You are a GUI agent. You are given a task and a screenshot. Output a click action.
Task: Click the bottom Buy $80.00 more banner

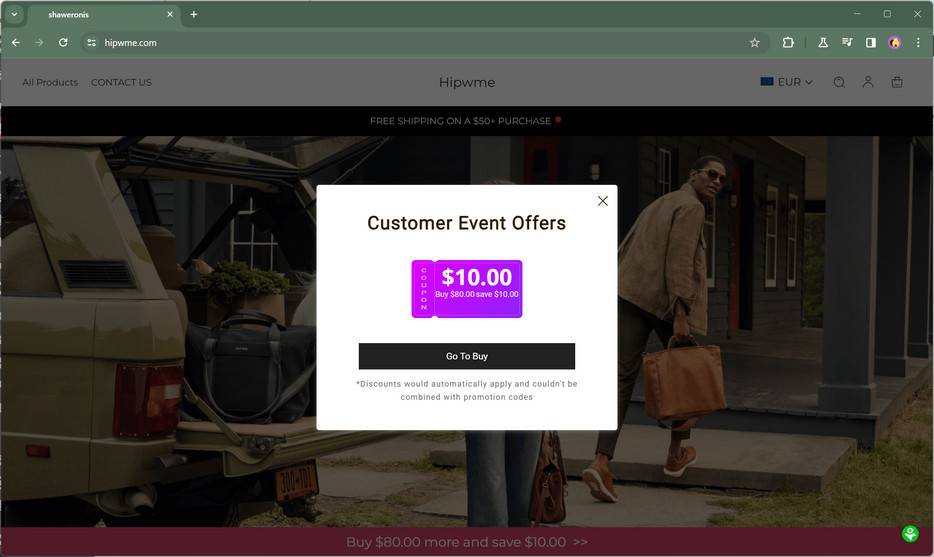pos(467,542)
